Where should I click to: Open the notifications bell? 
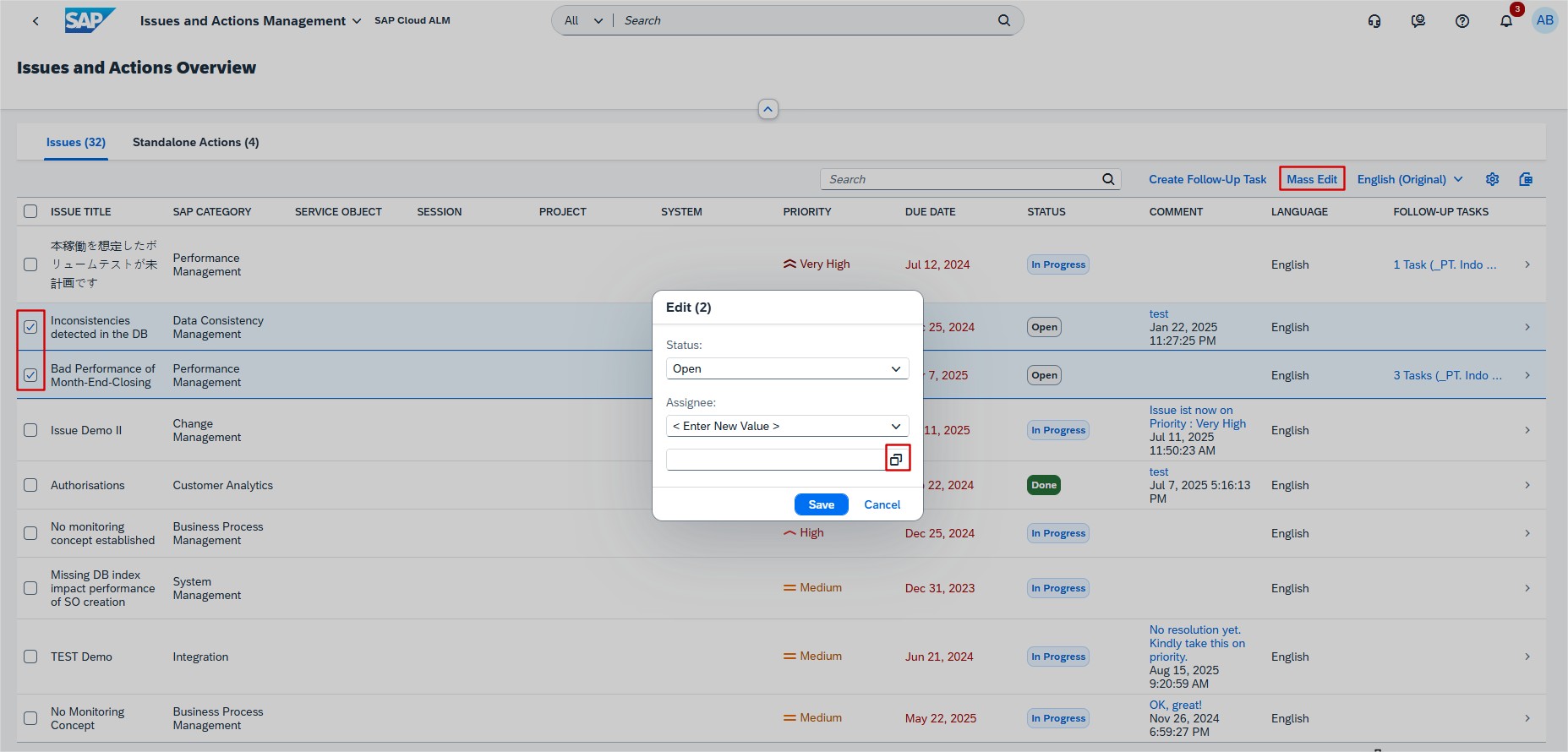[x=1505, y=21]
